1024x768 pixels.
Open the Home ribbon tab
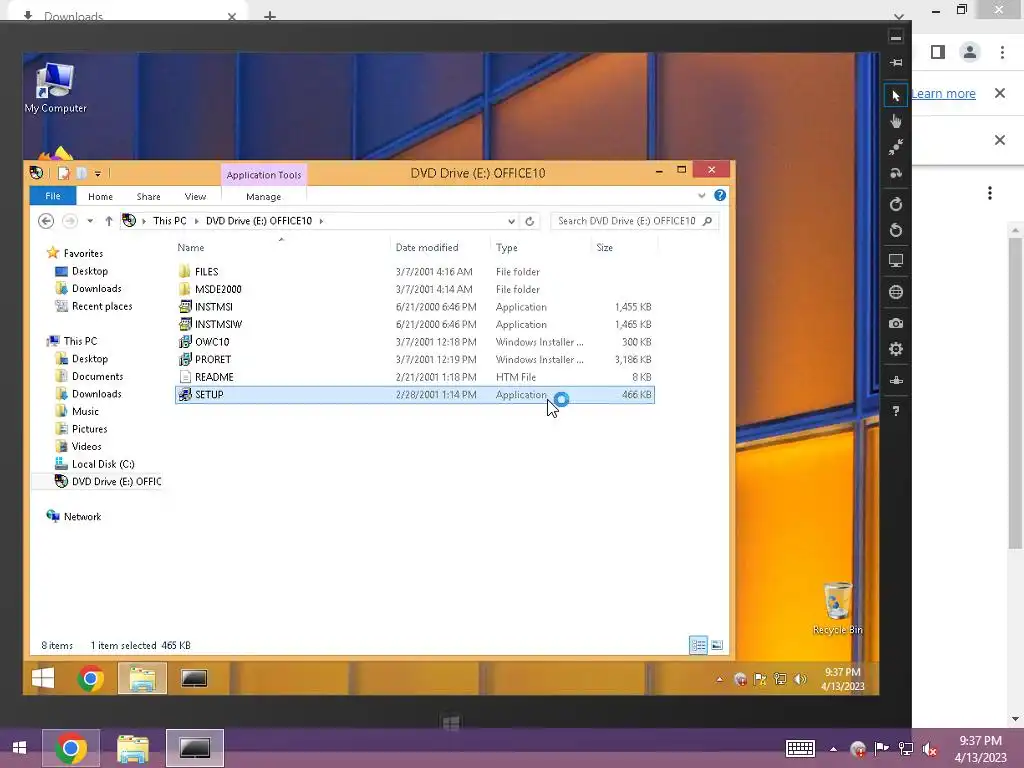(x=101, y=197)
